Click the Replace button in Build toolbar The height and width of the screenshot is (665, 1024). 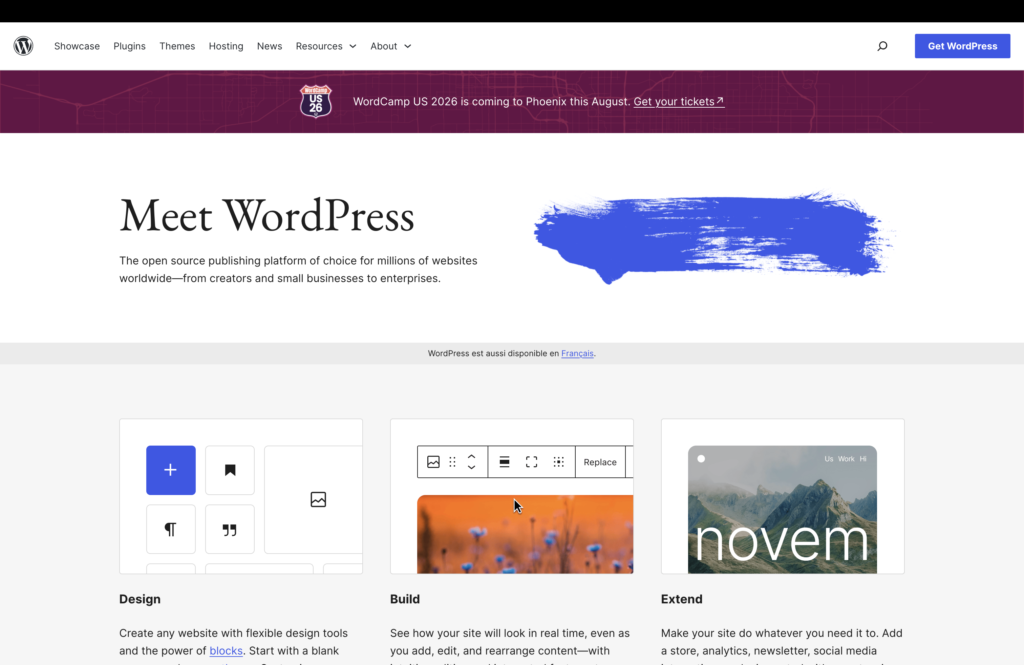(600, 462)
